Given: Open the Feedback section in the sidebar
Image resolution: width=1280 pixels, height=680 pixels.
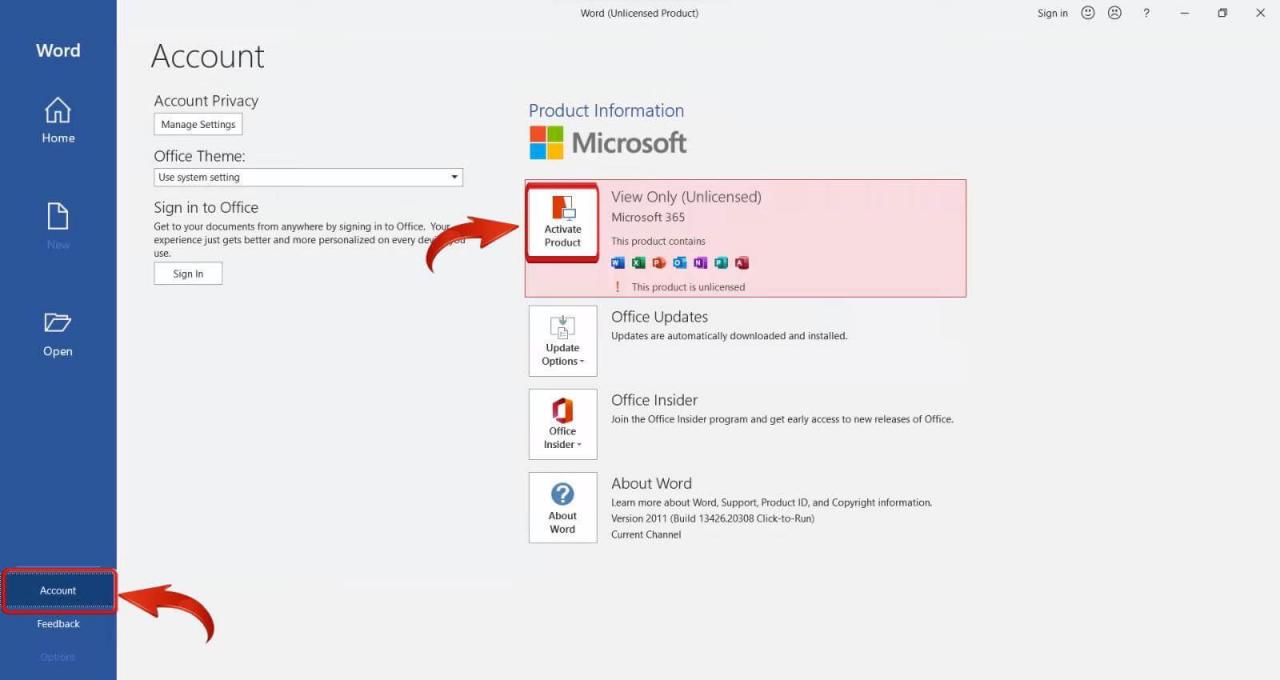Looking at the screenshot, I should (x=57, y=623).
